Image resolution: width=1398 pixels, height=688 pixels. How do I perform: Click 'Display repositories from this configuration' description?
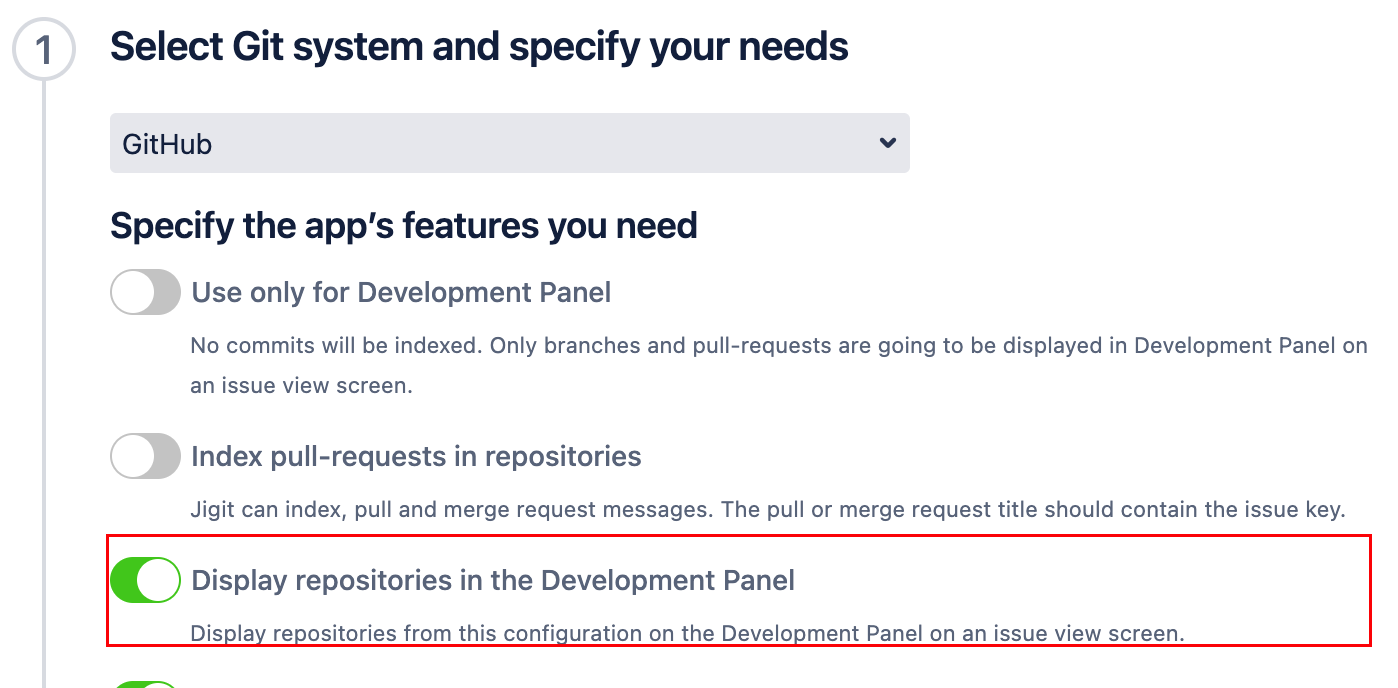(x=687, y=633)
